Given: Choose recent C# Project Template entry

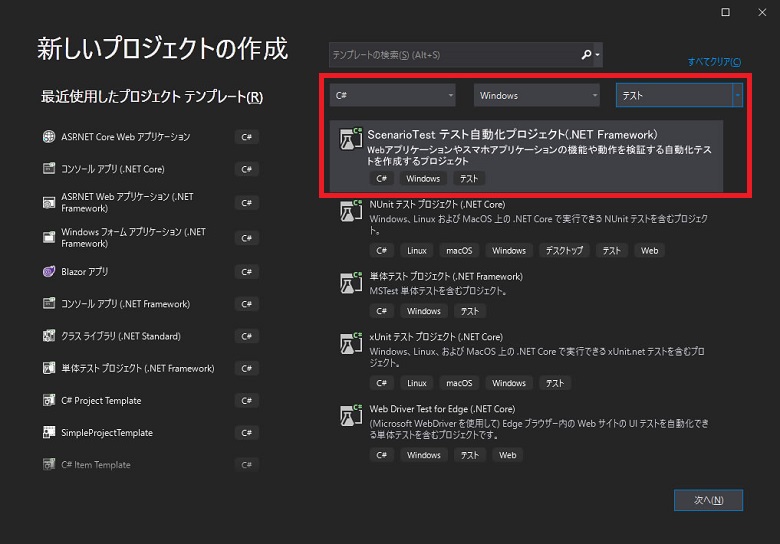Looking at the screenshot, I should pyautogui.click(x=150, y=401).
